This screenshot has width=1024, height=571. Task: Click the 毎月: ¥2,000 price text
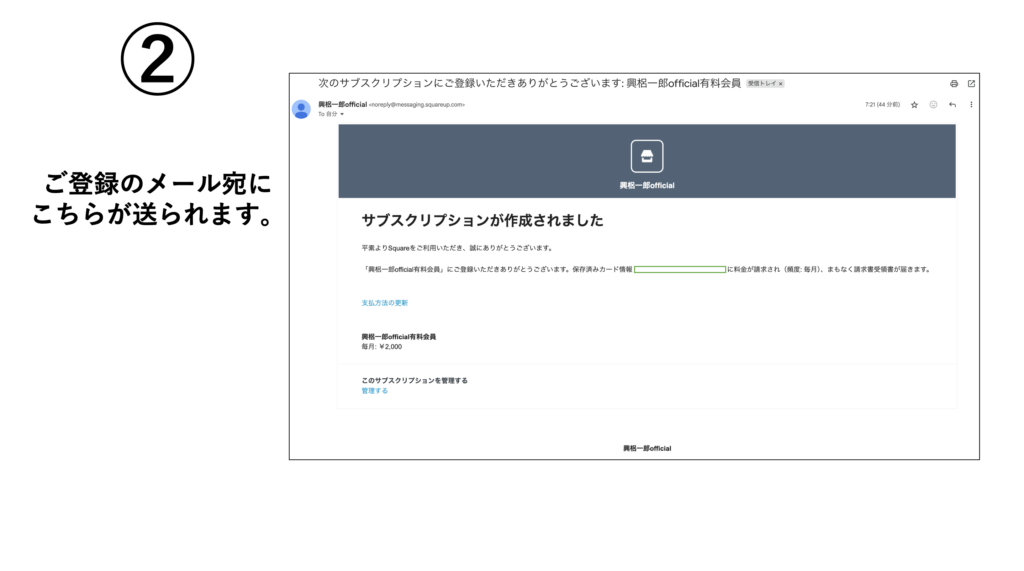point(382,347)
